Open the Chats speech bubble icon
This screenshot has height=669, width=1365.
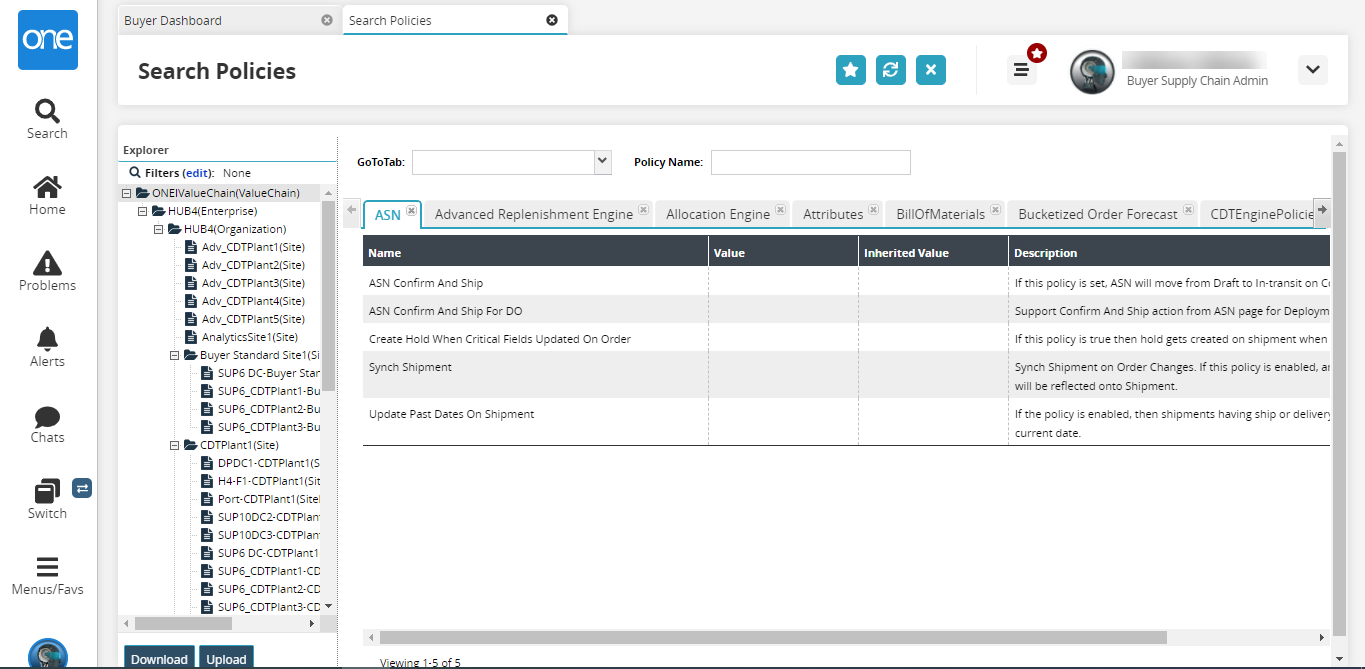[47, 416]
